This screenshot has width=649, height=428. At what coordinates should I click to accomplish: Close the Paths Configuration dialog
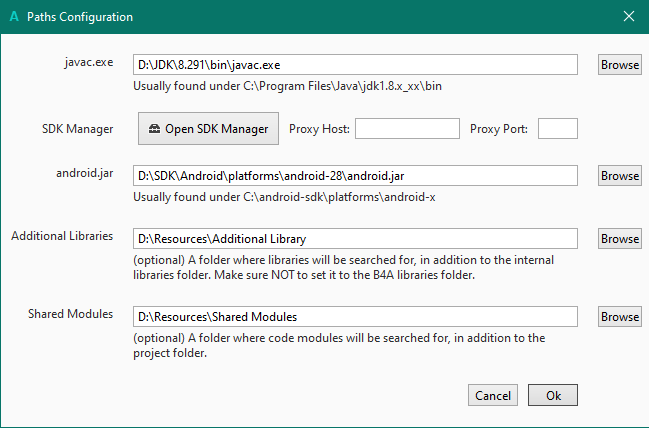pos(629,17)
